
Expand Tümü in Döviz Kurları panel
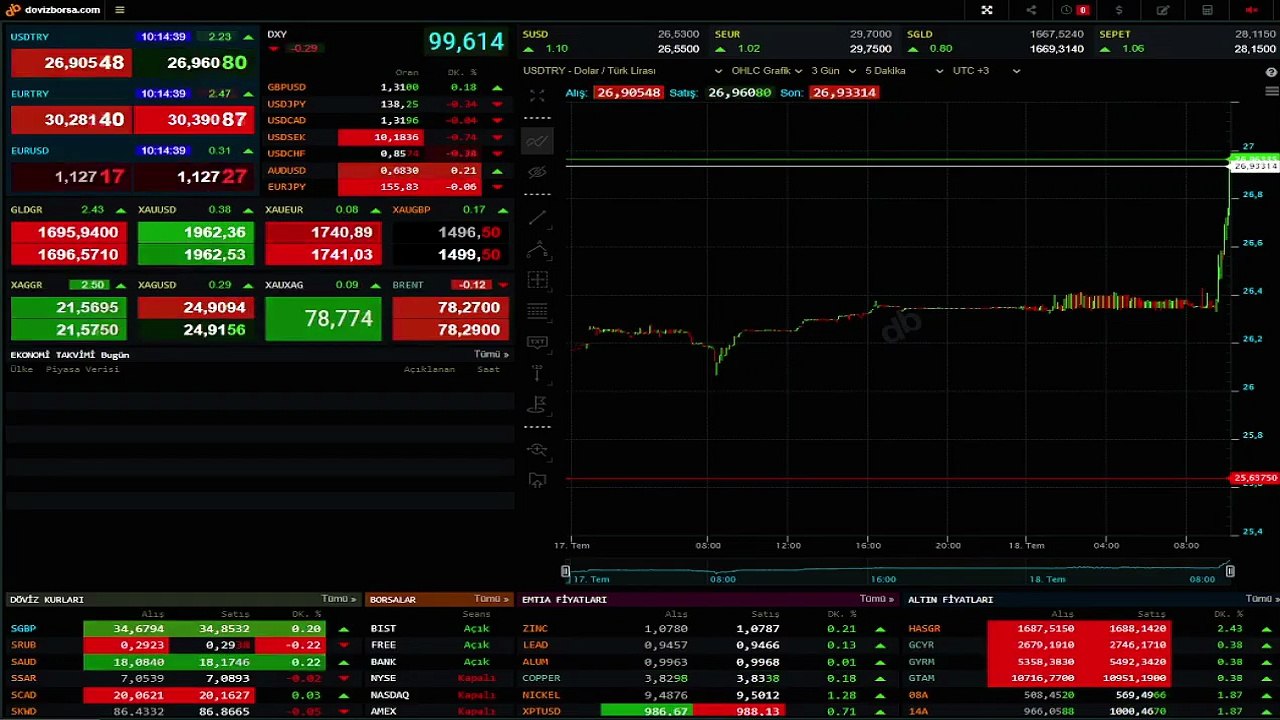coord(339,599)
